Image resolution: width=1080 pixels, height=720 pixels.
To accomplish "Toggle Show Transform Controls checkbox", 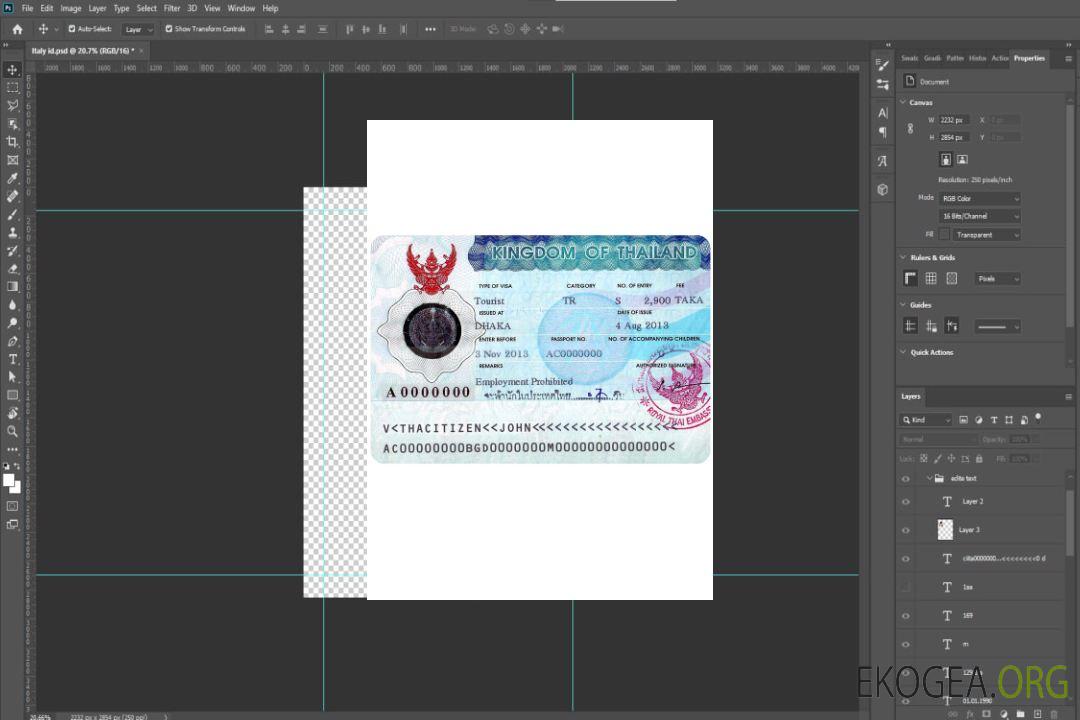I will click(169, 29).
